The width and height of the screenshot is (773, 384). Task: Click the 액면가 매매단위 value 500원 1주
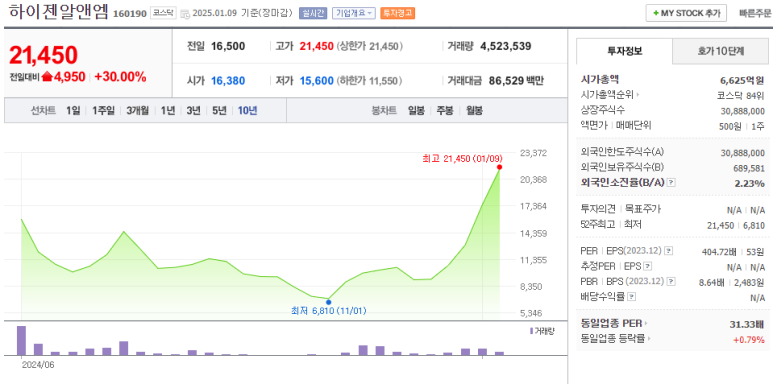[742, 126]
